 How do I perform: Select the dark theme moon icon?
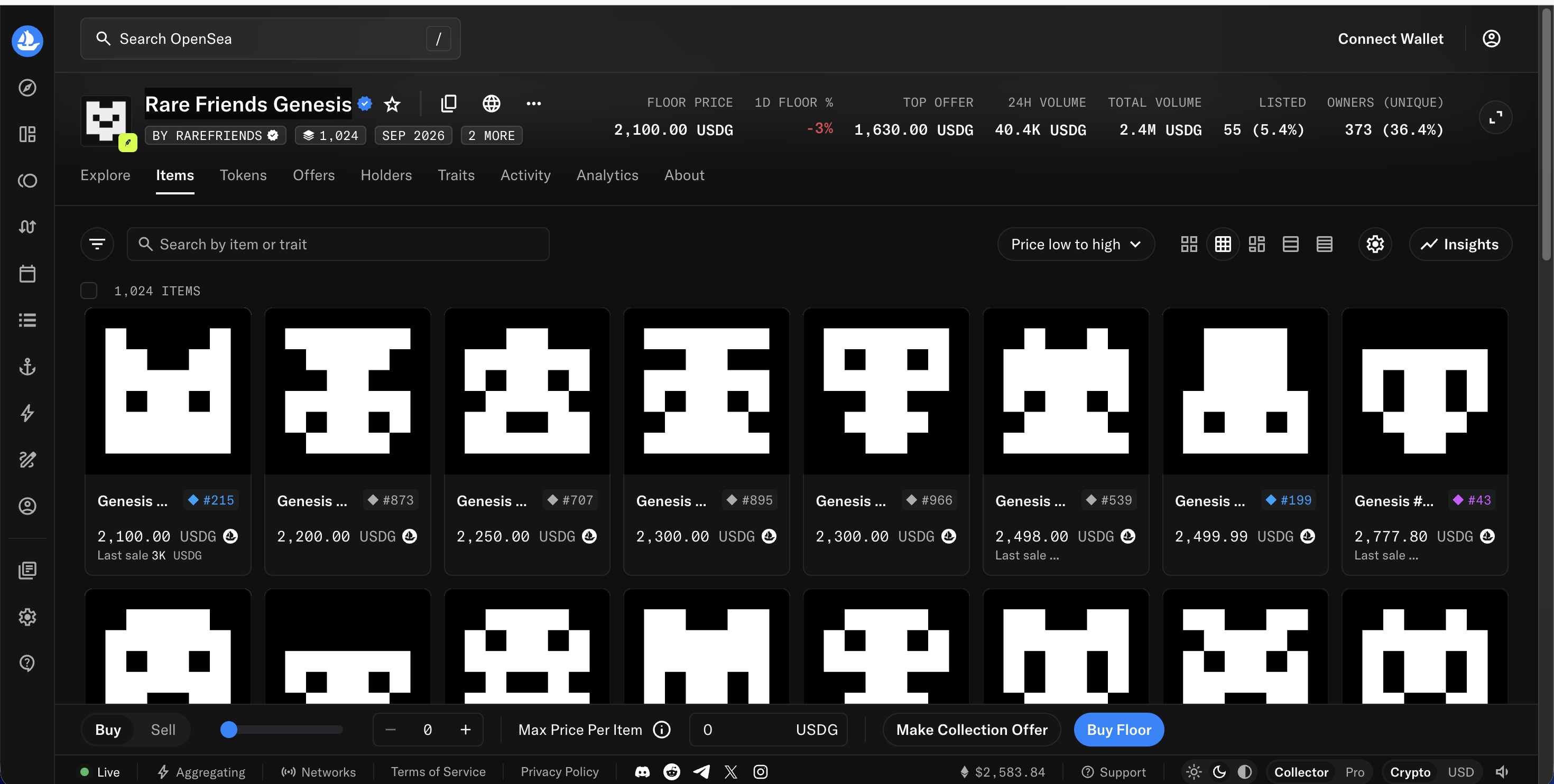(1218, 772)
